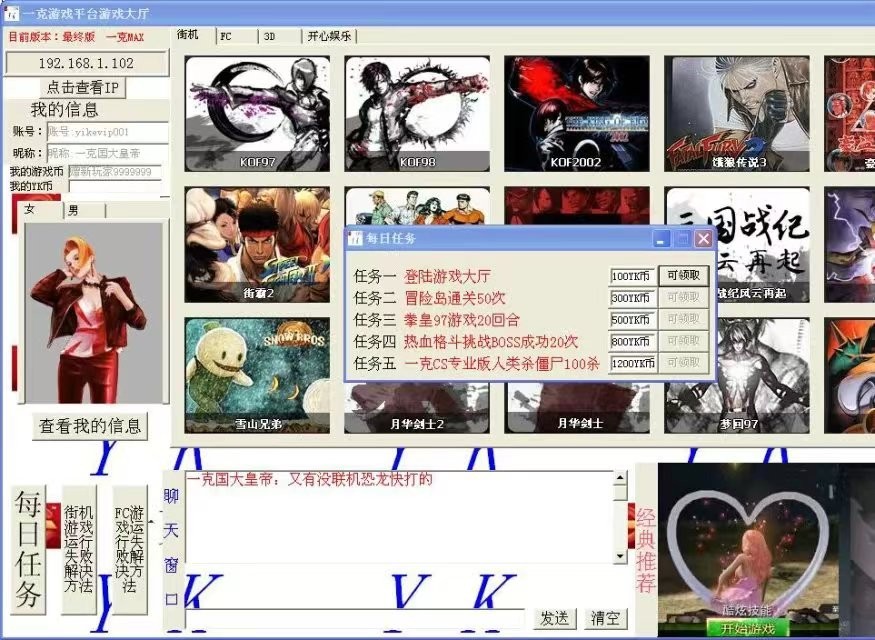Open the 每日任务 panel button
The height and width of the screenshot is (640, 875).
pyautogui.click(x=28, y=550)
